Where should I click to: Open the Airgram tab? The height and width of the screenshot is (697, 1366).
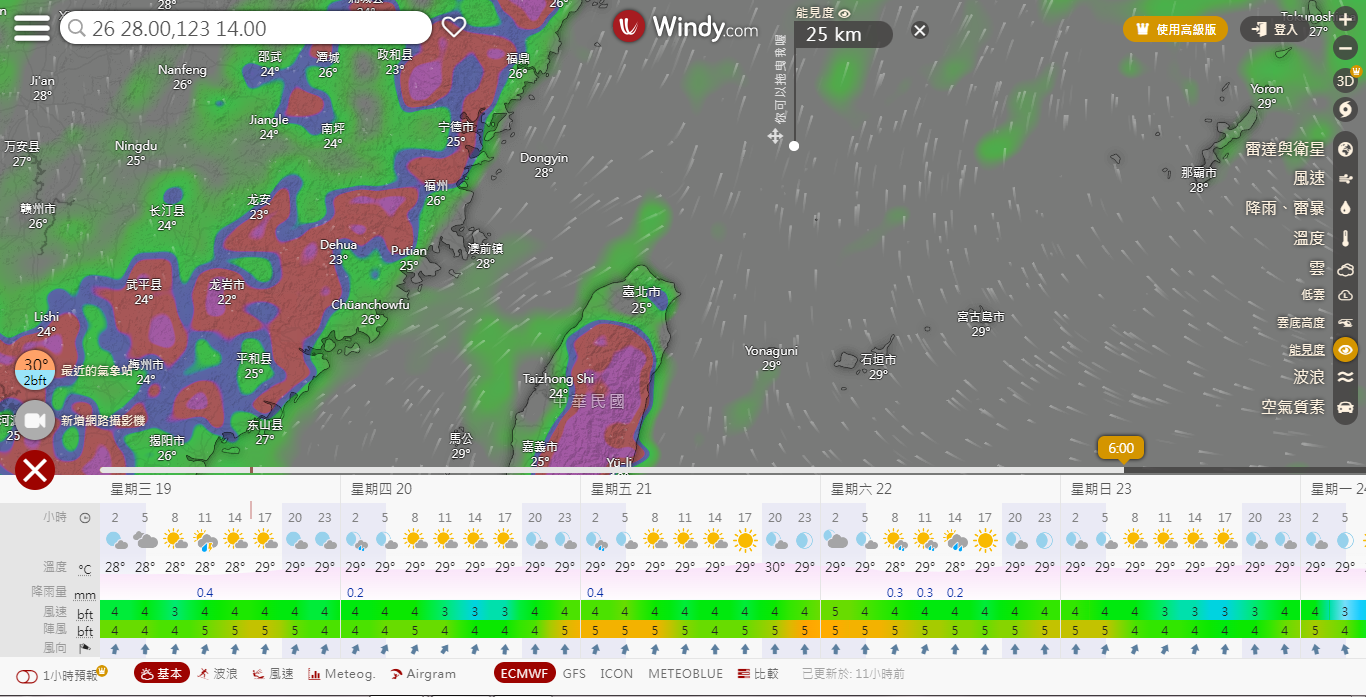coord(423,674)
